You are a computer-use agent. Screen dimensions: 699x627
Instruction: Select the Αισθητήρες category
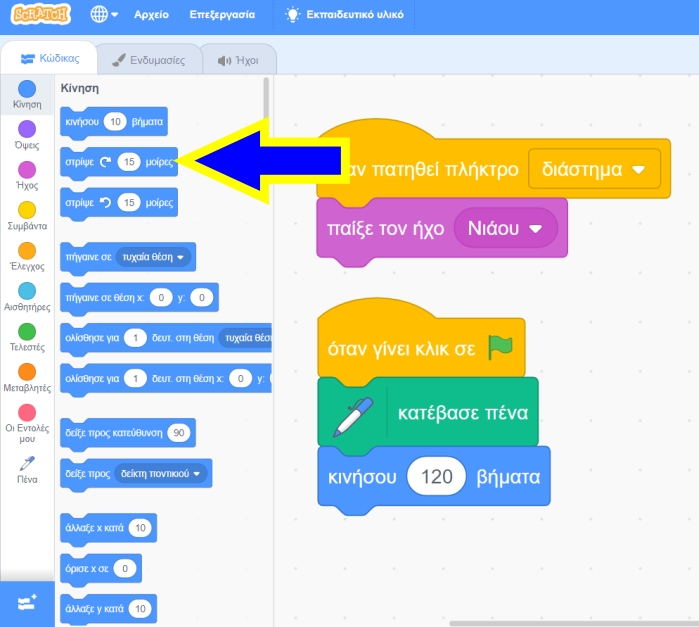coord(27,290)
